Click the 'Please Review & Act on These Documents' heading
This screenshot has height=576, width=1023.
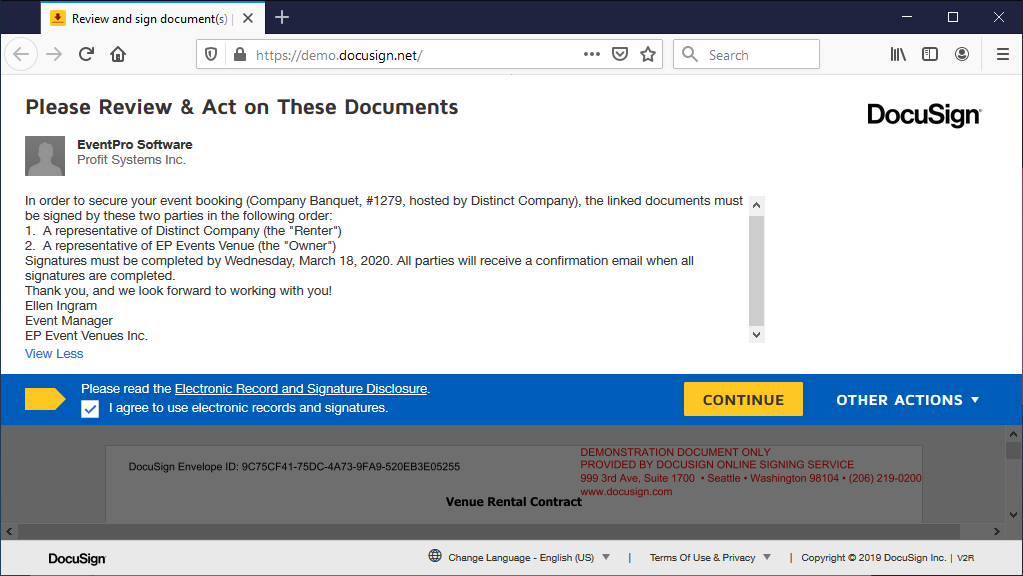point(242,107)
